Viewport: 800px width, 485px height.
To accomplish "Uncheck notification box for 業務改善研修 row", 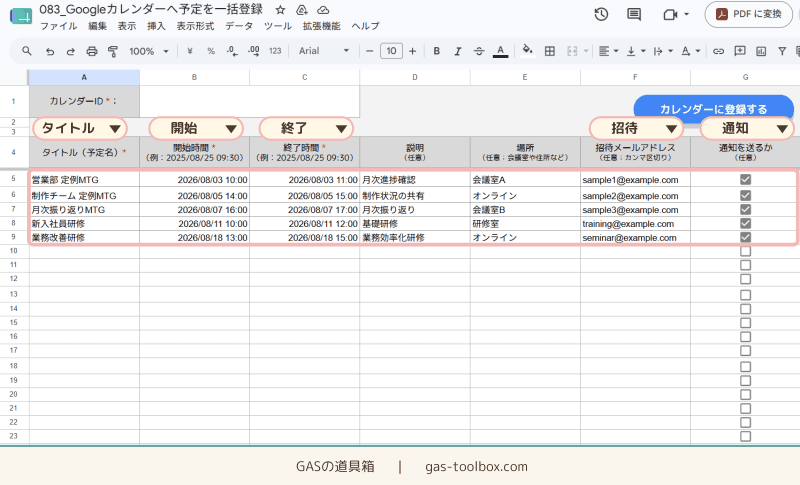I will coord(745,237).
